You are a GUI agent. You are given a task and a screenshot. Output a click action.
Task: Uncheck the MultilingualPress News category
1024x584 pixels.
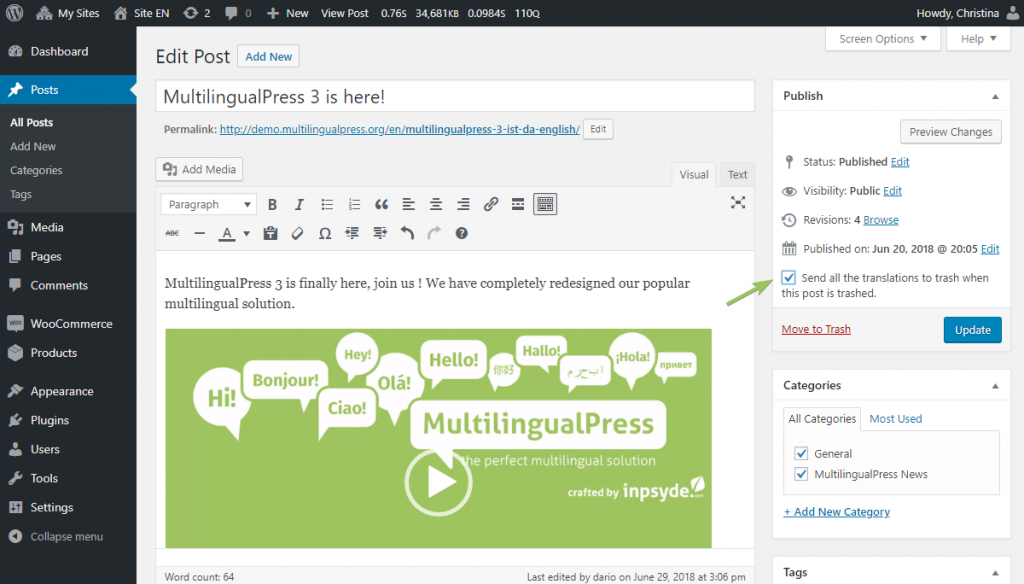click(801, 473)
